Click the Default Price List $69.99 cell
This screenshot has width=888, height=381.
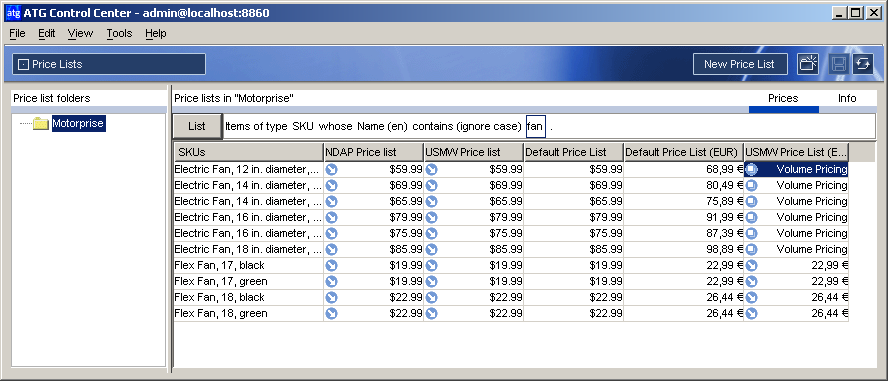coord(574,185)
